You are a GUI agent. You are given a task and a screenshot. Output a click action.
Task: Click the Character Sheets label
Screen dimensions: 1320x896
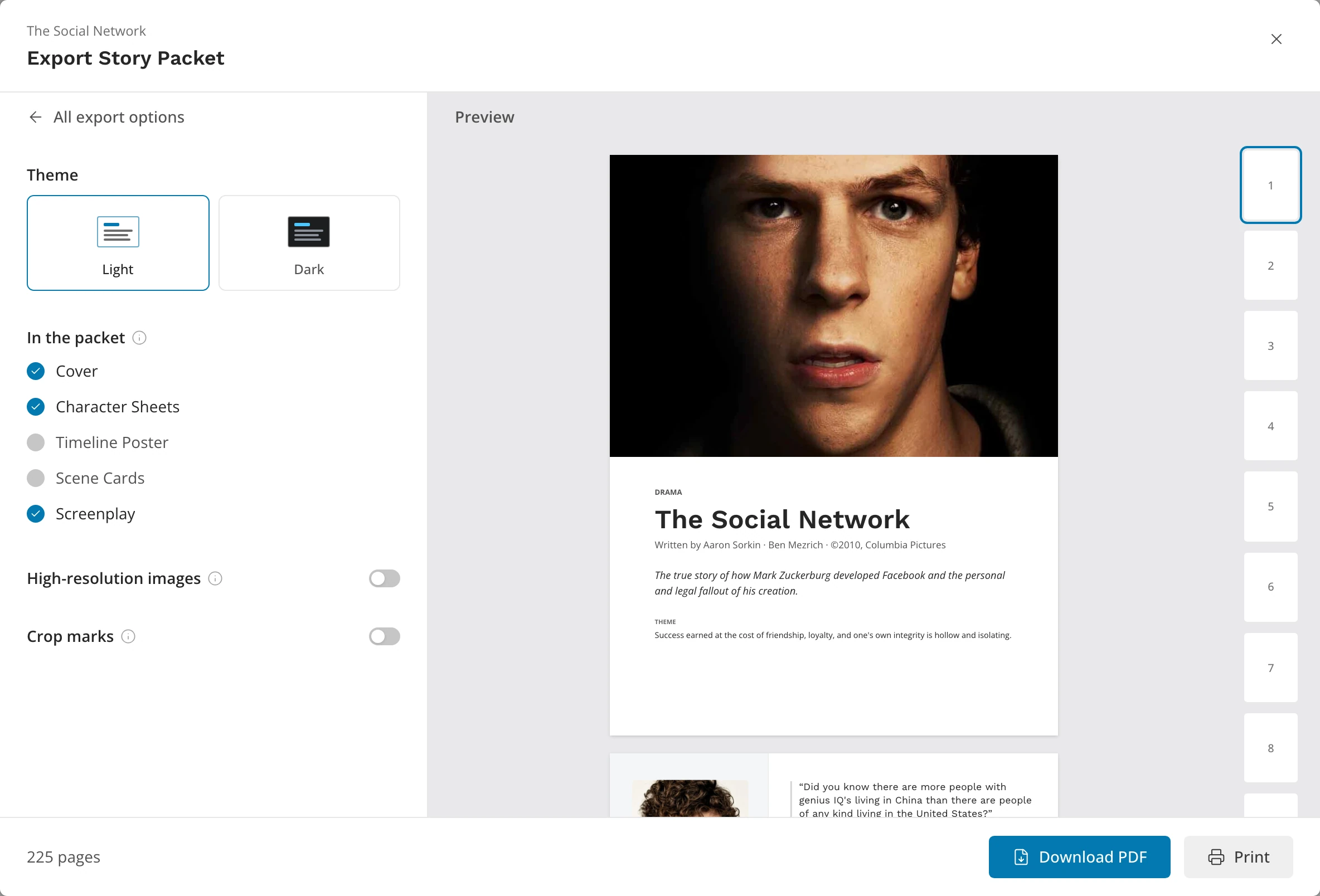[x=118, y=407]
